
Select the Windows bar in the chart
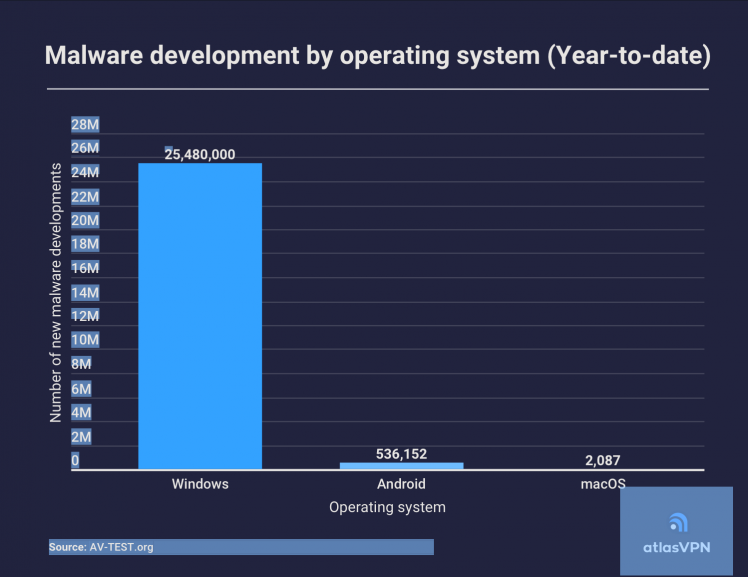coord(200,315)
